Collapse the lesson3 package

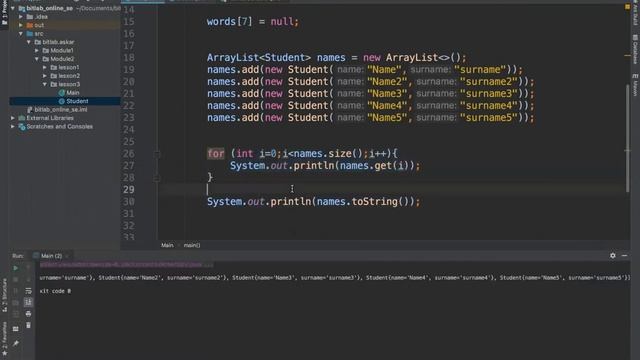pos(44,84)
